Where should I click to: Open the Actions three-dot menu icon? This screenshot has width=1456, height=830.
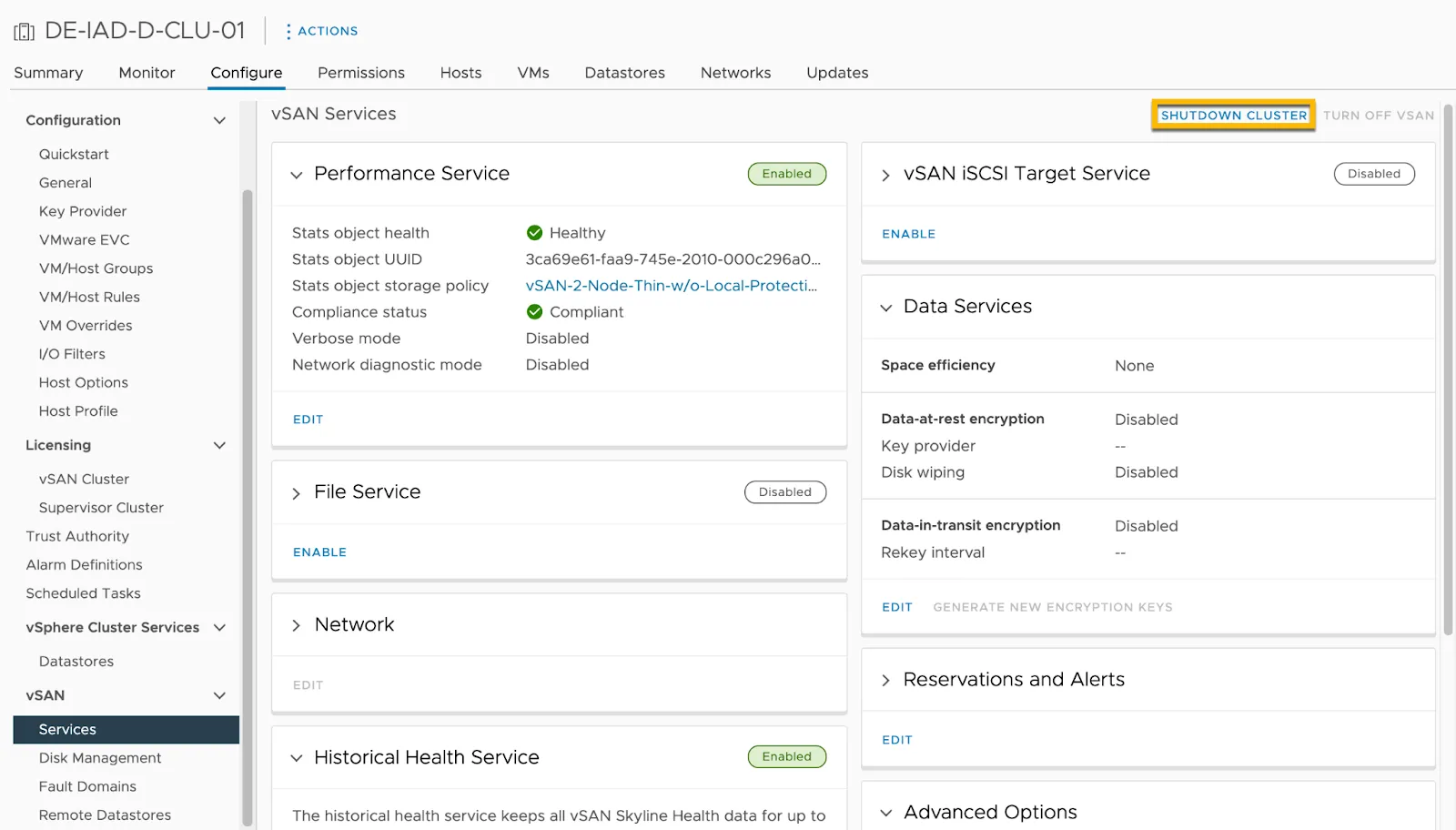point(288,31)
